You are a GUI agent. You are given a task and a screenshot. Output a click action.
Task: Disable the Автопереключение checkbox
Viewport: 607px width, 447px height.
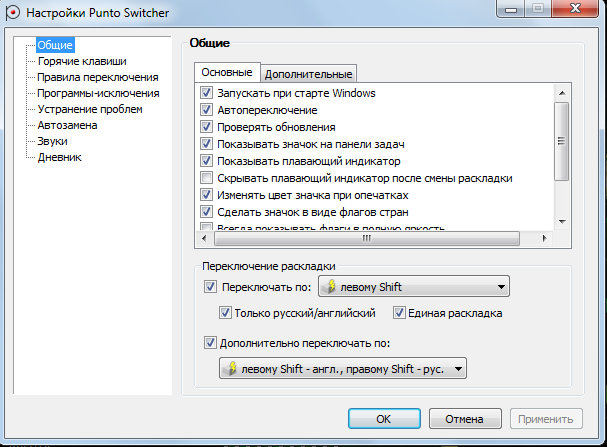[206, 110]
